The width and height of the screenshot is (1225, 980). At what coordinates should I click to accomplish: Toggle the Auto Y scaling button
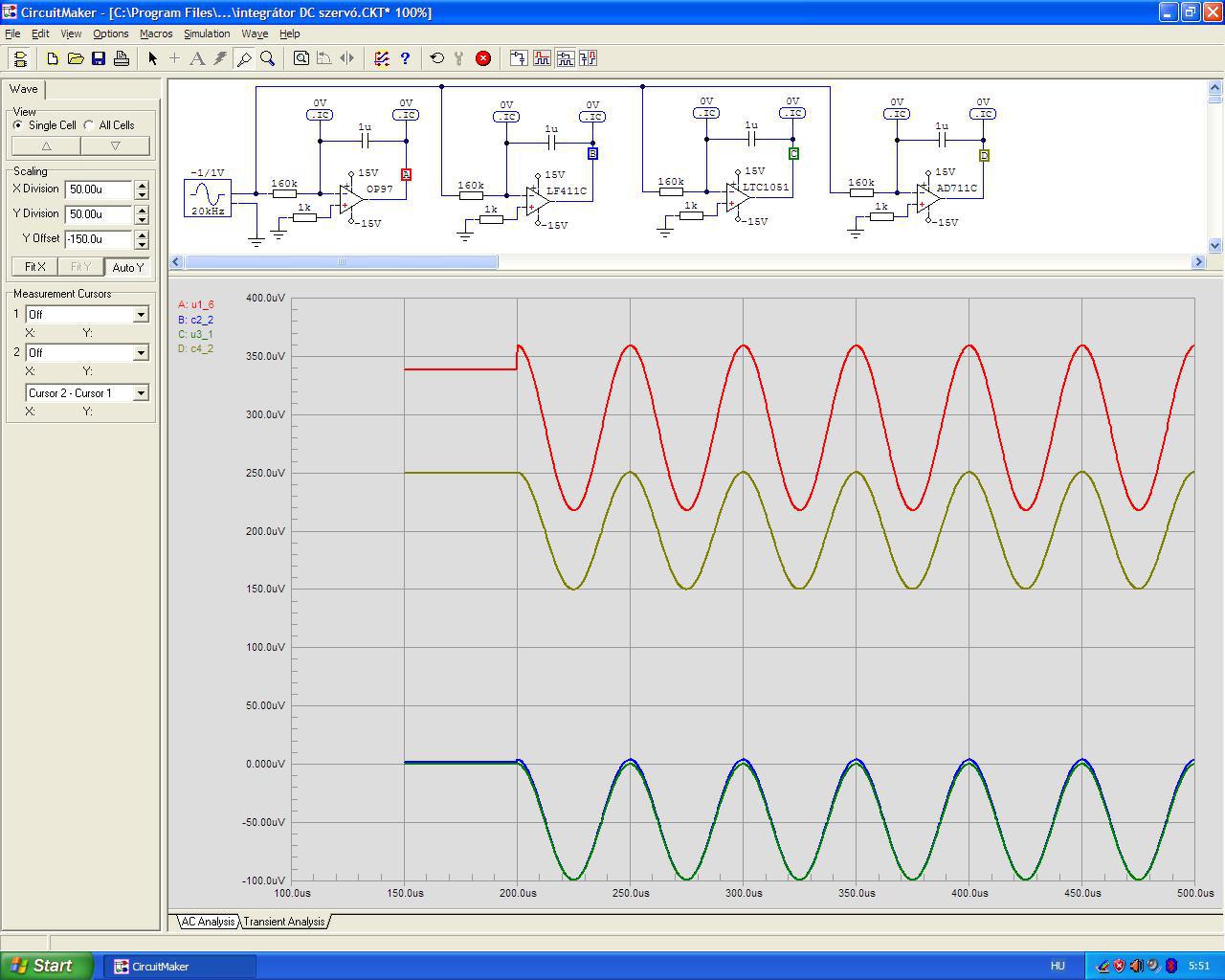coord(127,267)
